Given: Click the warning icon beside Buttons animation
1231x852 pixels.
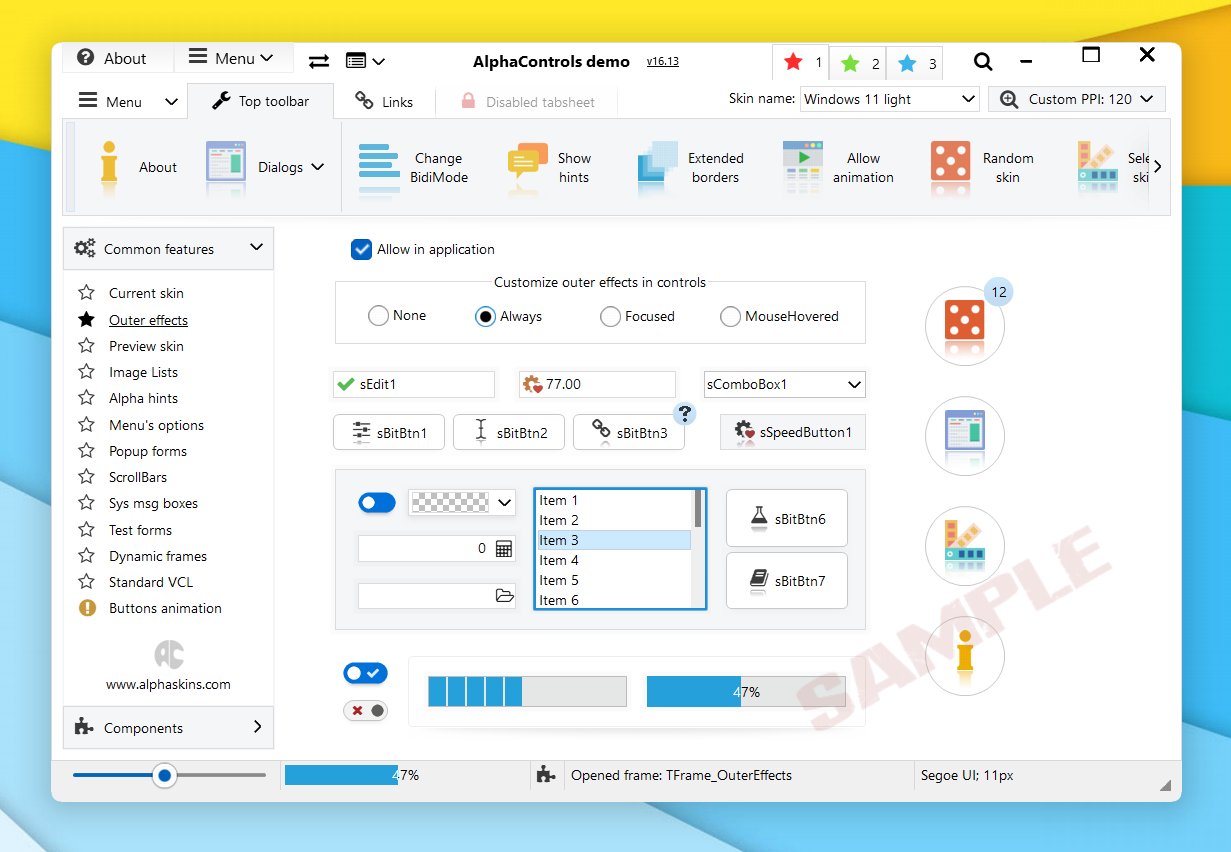Looking at the screenshot, I should (87, 608).
